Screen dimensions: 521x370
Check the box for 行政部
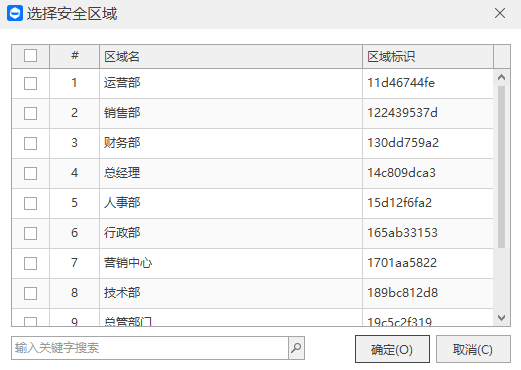pos(30,233)
